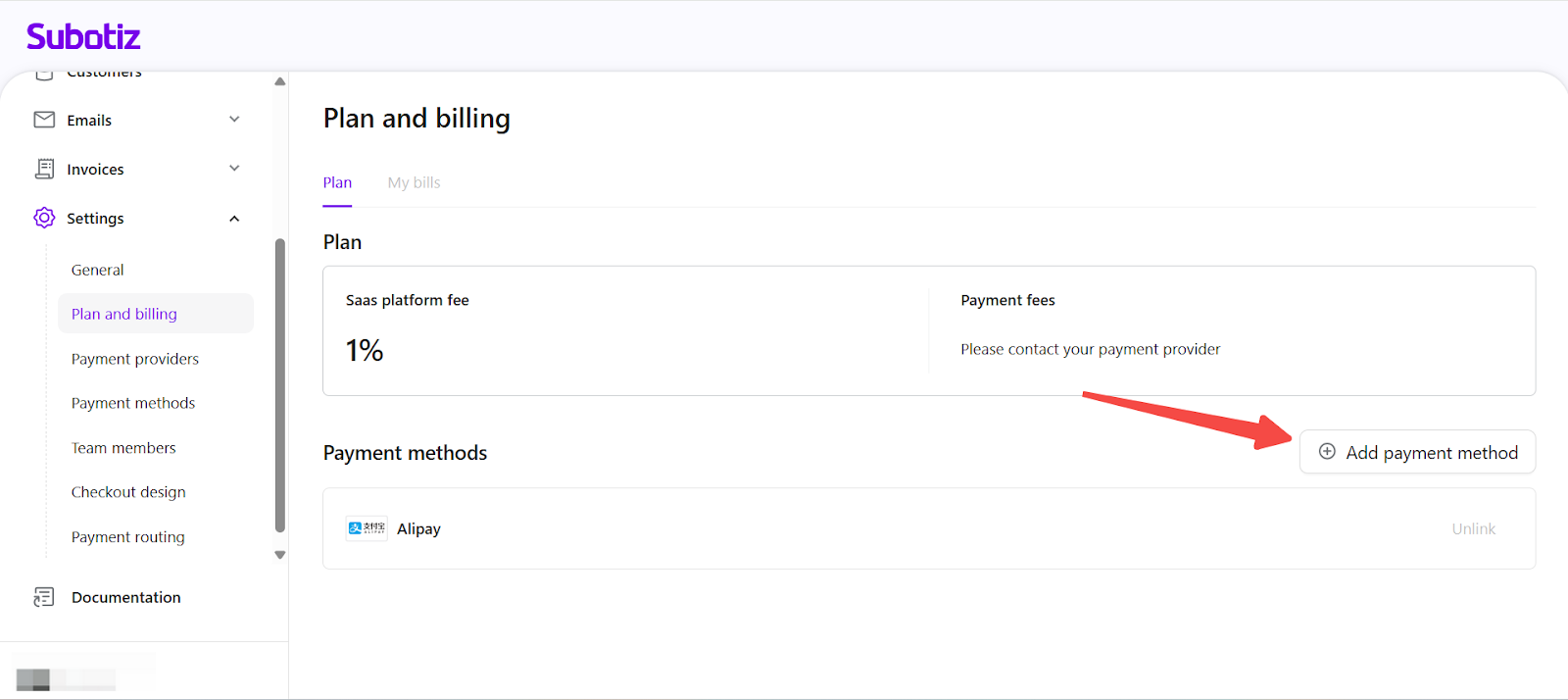Collapse the Settings menu chevron

coord(234,219)
